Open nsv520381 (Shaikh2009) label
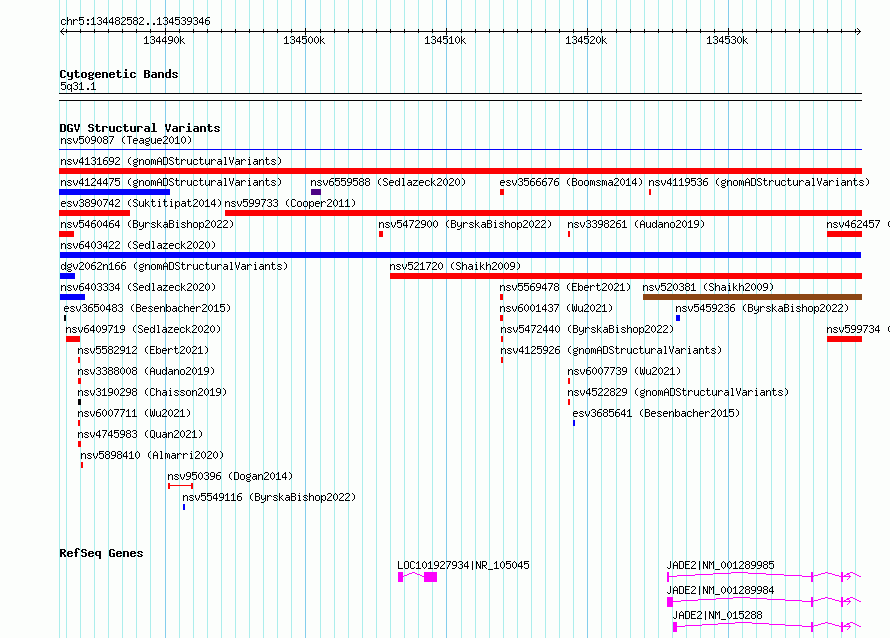This screenshot has width=890, height=638. point(708,287)
